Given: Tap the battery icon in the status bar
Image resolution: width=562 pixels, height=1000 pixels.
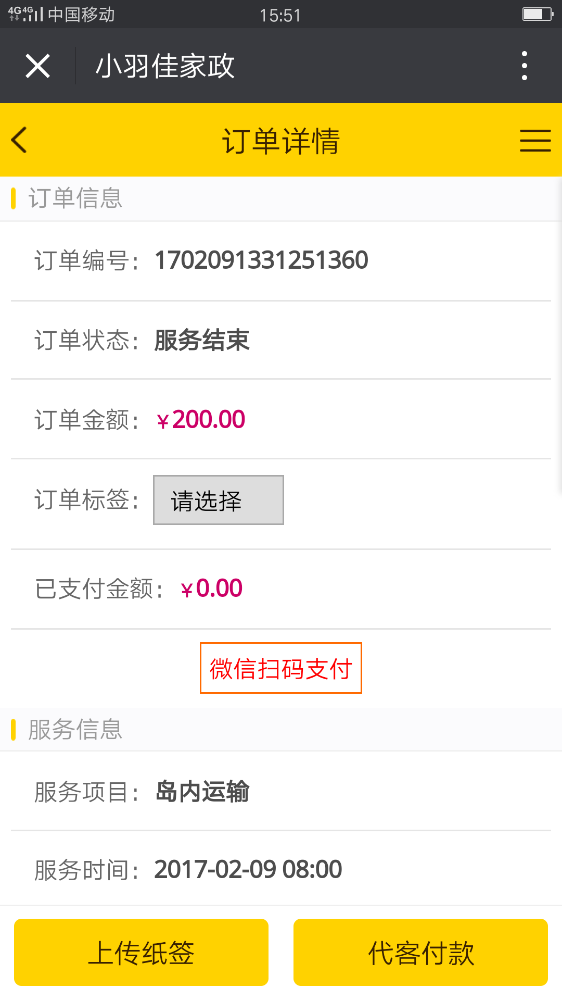Looking at the screenshot, I should click(537, 14).
